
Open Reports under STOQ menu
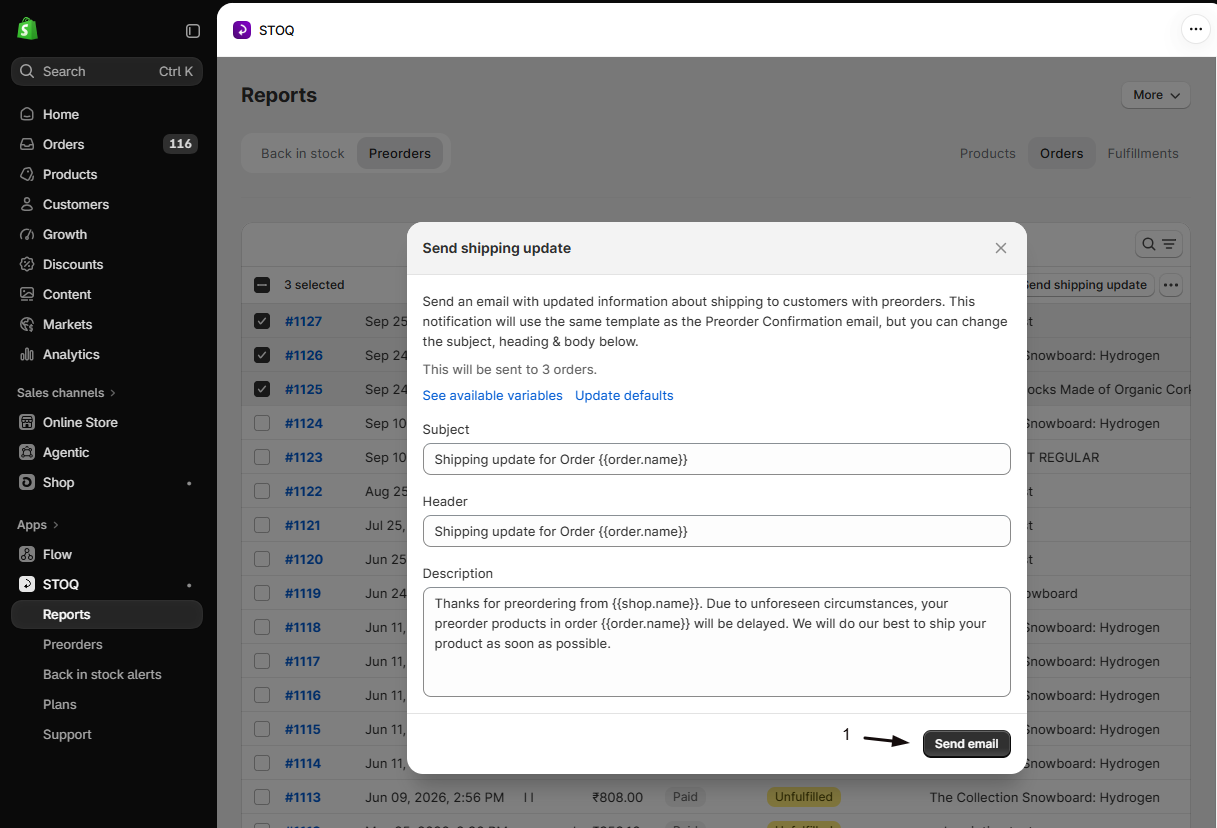tap(107, 614)
